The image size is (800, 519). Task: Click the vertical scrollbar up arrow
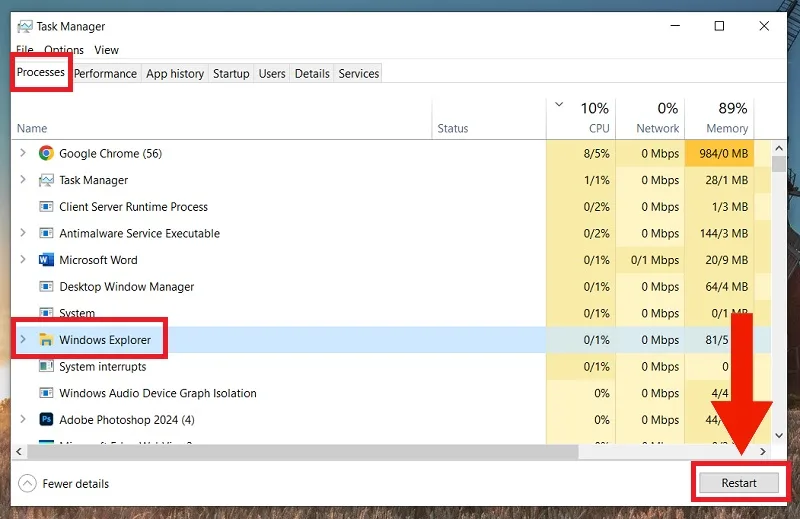pos(779,148)
